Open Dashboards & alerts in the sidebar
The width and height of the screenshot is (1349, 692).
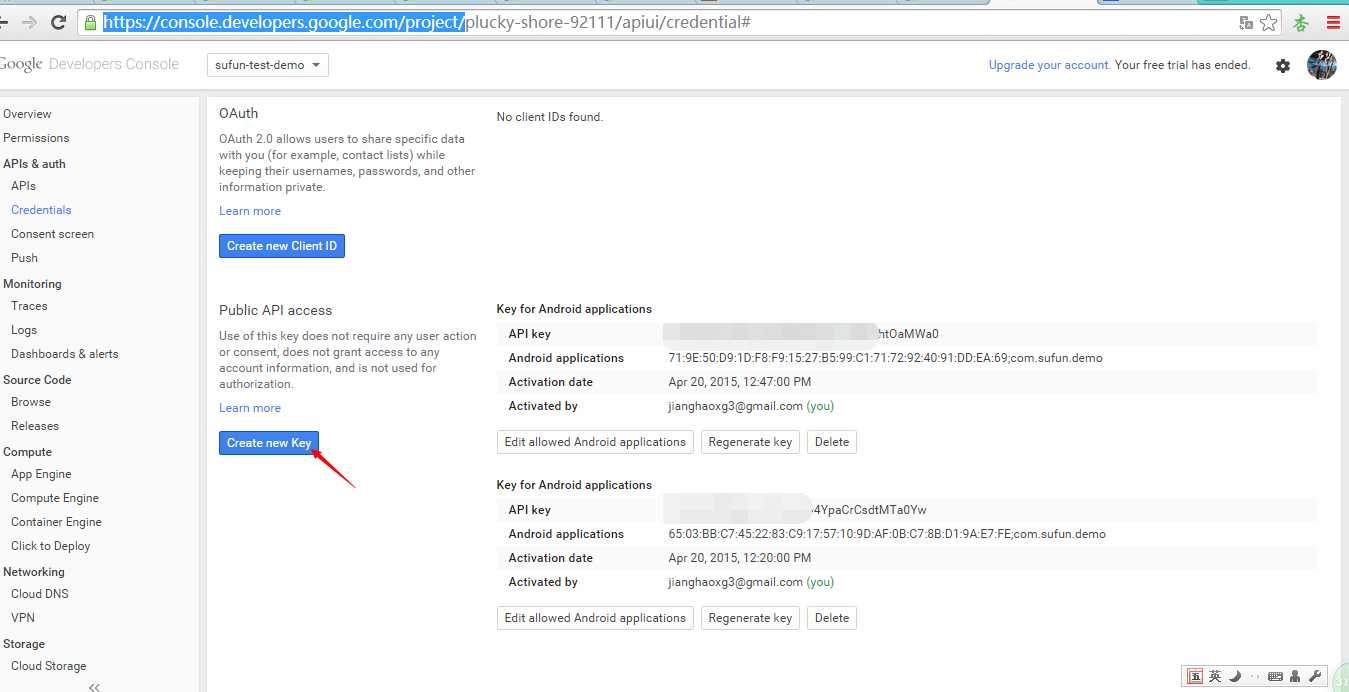coord(64,354)
